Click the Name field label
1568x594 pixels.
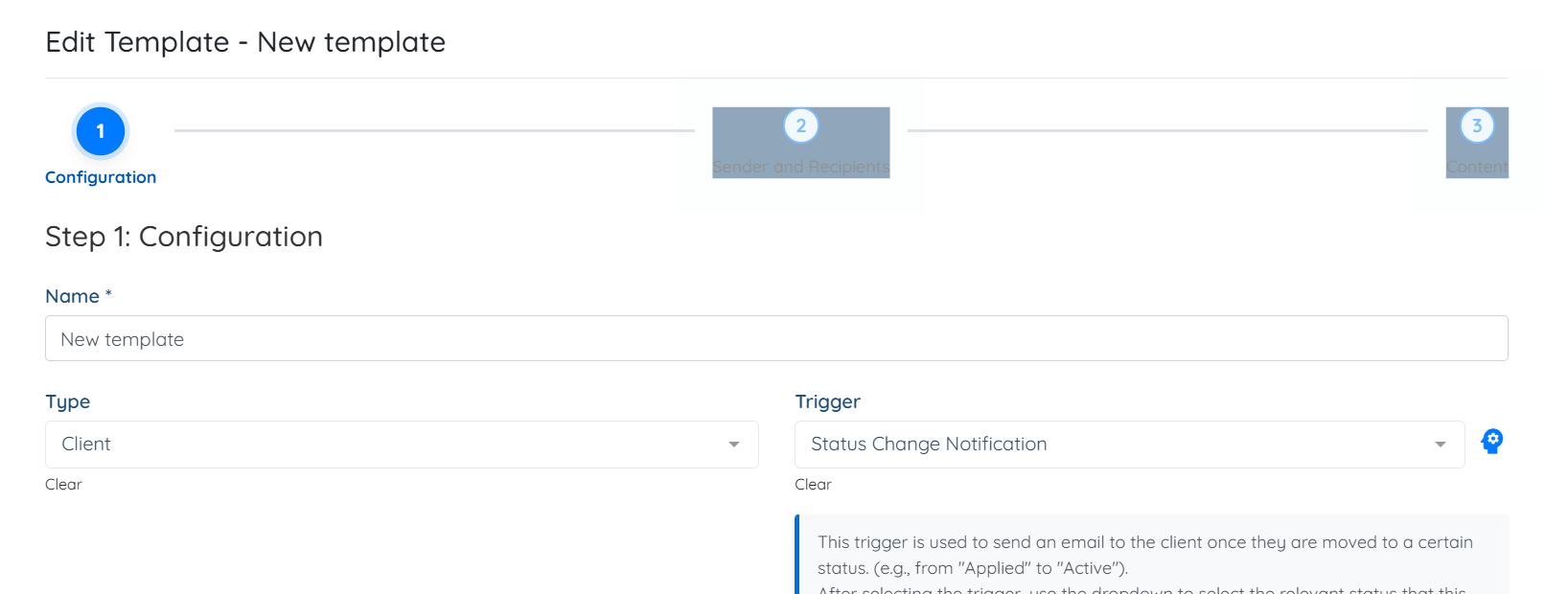[73, 296]
